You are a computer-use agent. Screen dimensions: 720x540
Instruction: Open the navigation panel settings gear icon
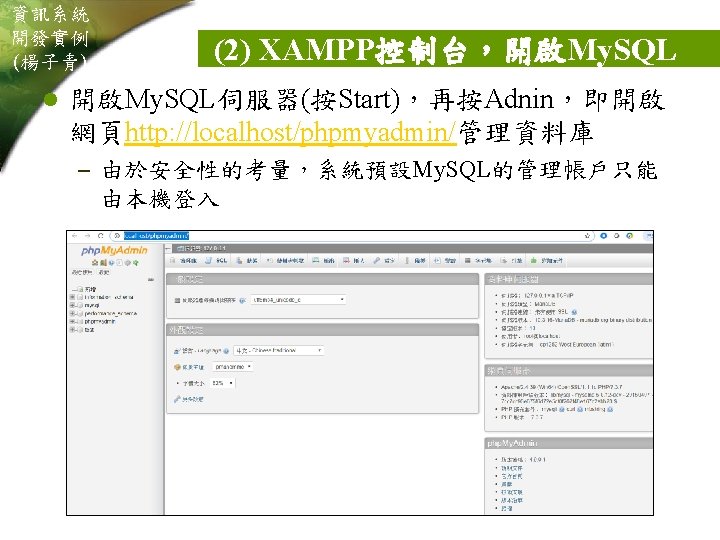click(127, 263)
